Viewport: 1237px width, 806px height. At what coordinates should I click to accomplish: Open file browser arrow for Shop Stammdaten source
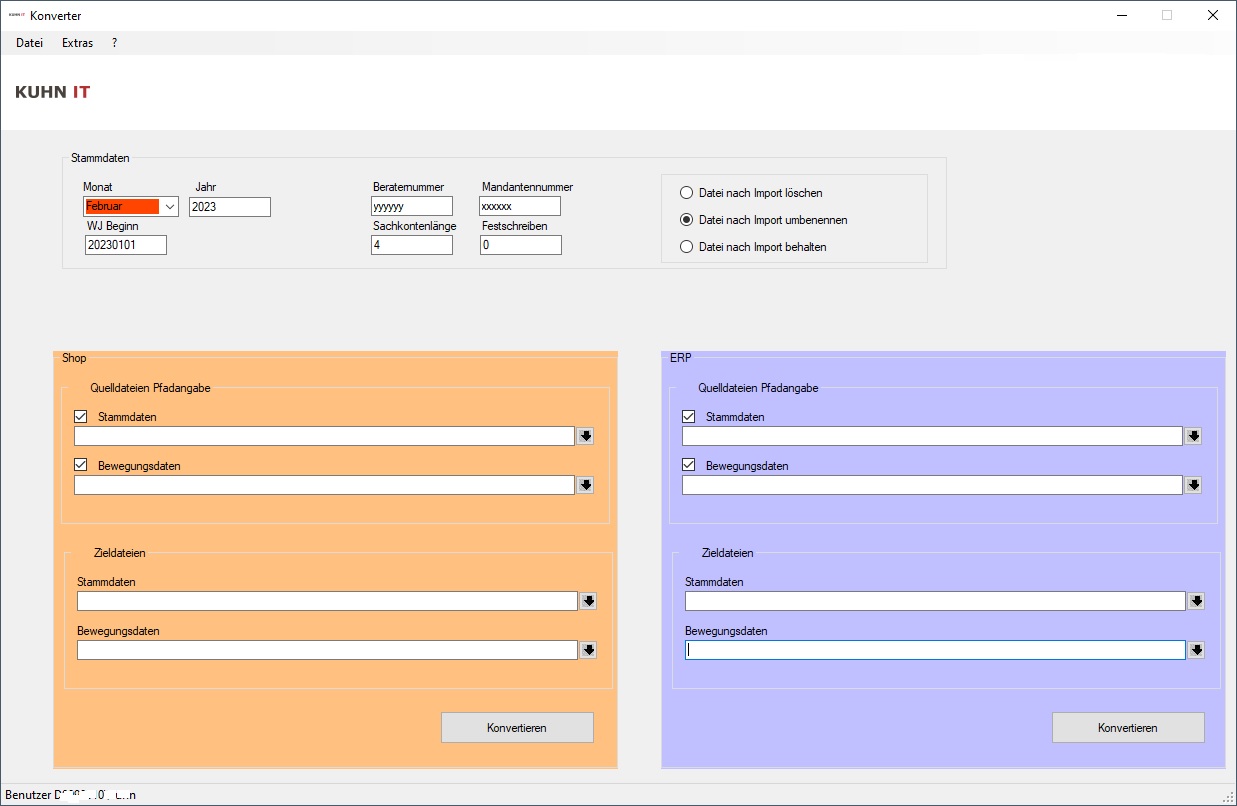(585, 436)
